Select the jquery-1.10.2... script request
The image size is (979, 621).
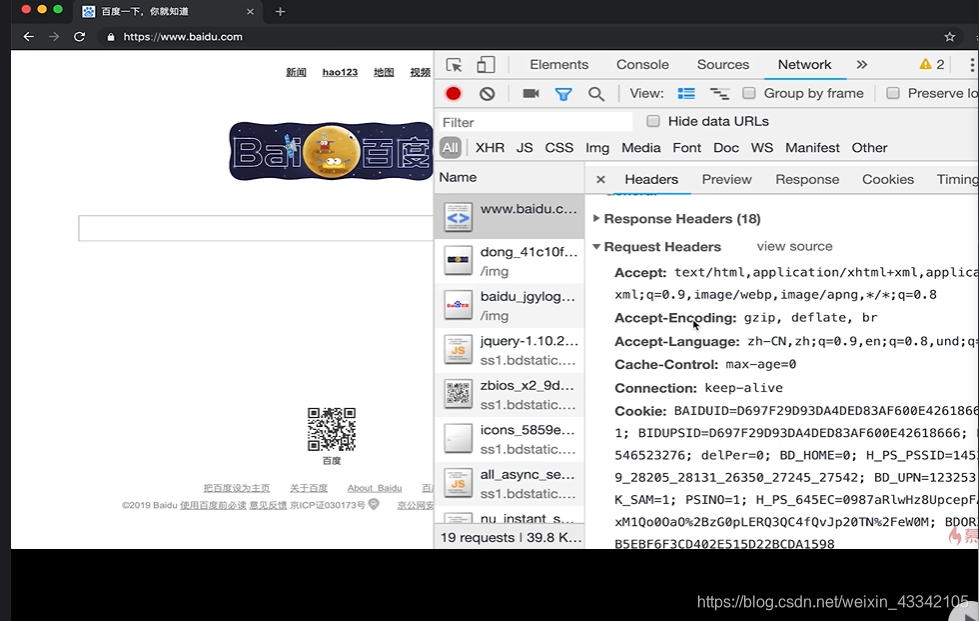(x=509, y=350)
